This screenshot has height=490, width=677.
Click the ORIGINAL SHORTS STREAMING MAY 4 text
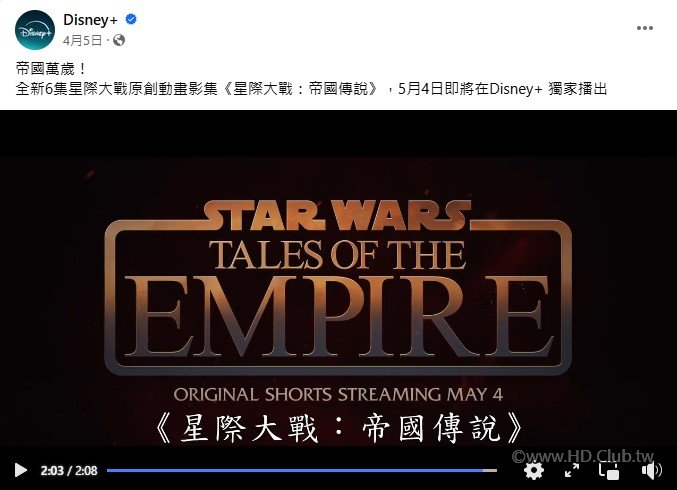[x=338, y=395]
